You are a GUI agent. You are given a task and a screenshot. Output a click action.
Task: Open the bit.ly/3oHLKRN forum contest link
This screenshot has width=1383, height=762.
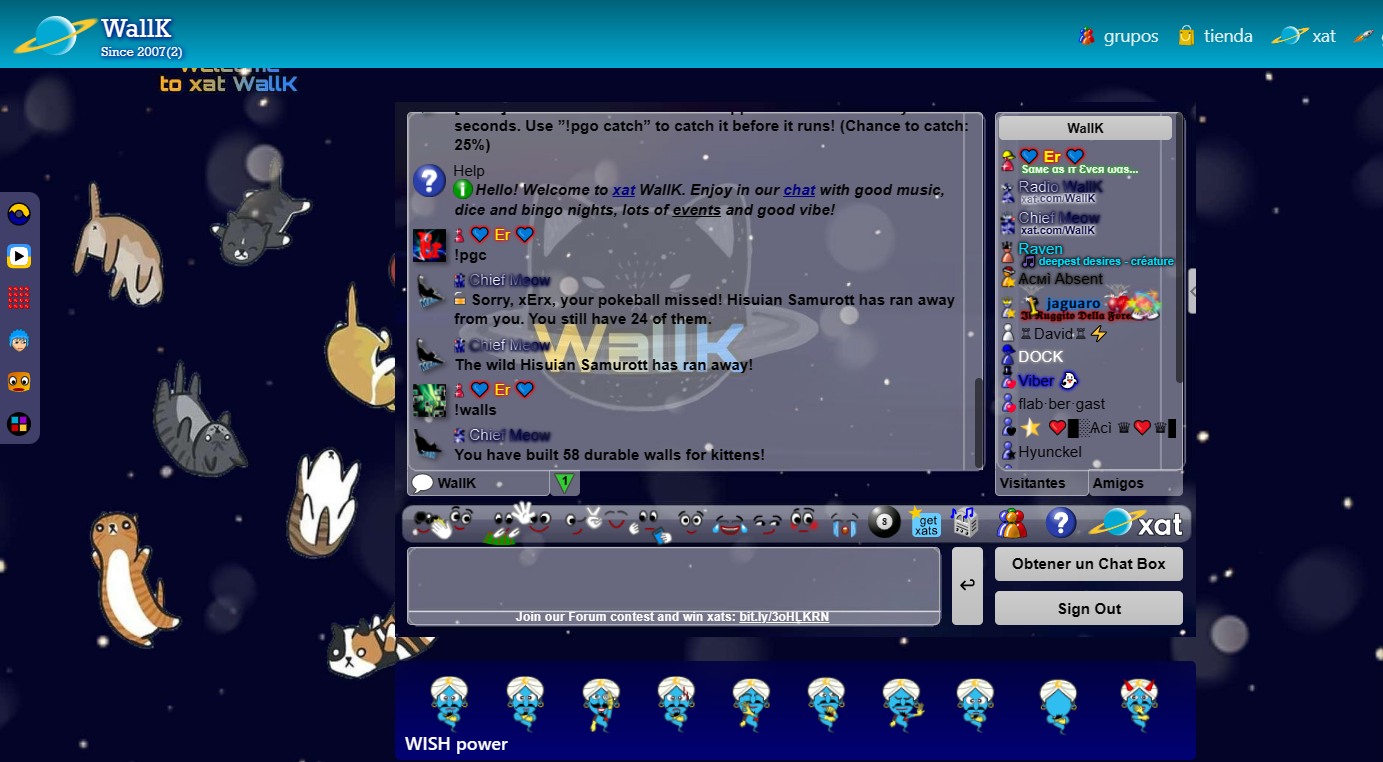pyautogui.click(x=784, y=617)
